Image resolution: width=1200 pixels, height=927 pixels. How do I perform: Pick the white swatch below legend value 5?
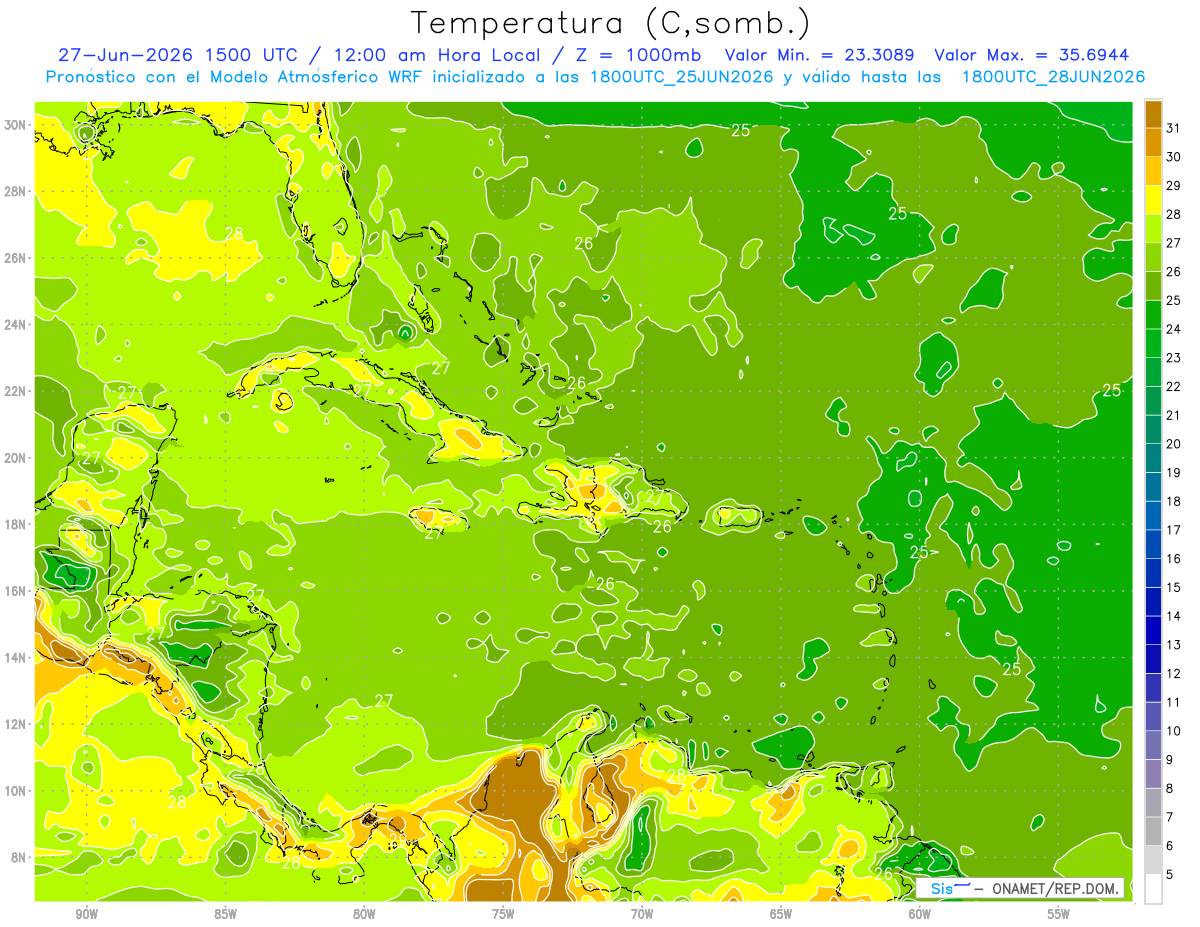point(1153,889)
